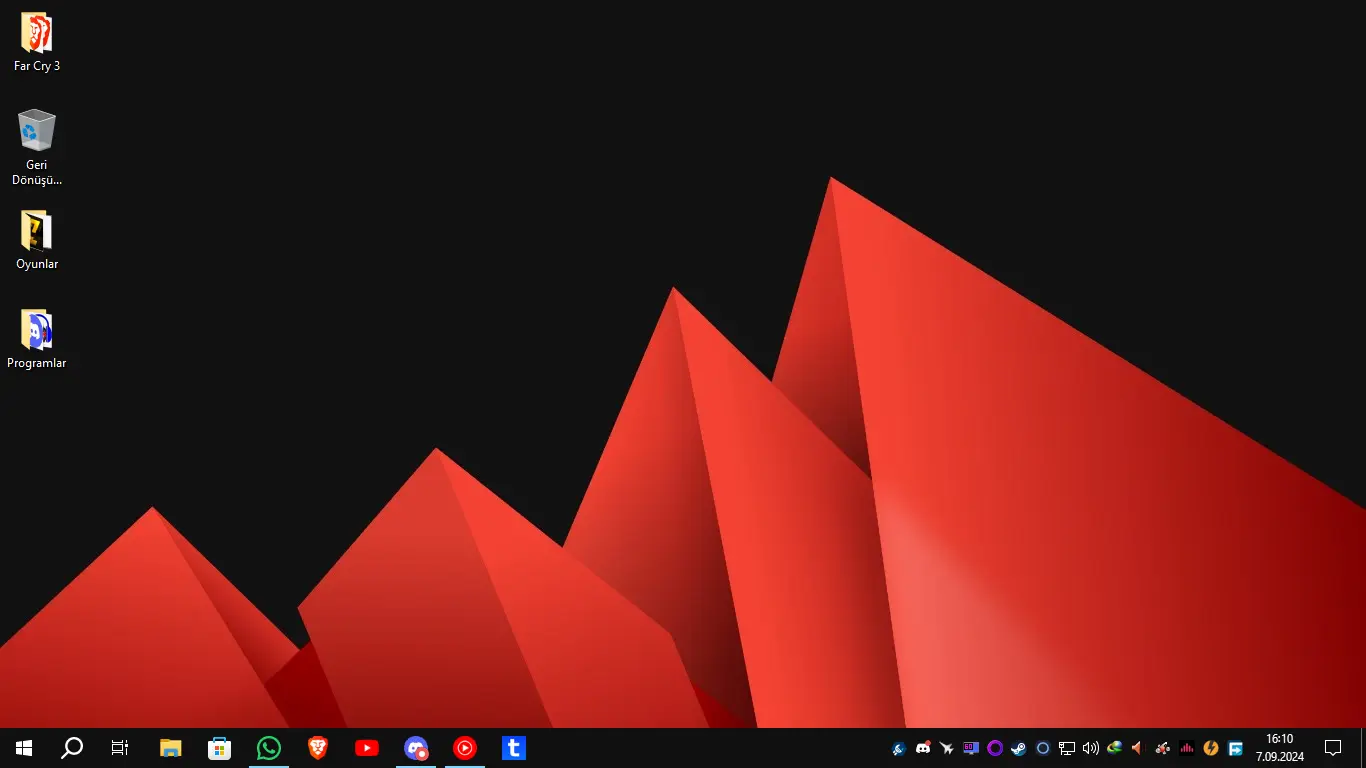The image size is (1366, 768).
Task: Open the Programlar desktop folder
Action: point(37,340)
